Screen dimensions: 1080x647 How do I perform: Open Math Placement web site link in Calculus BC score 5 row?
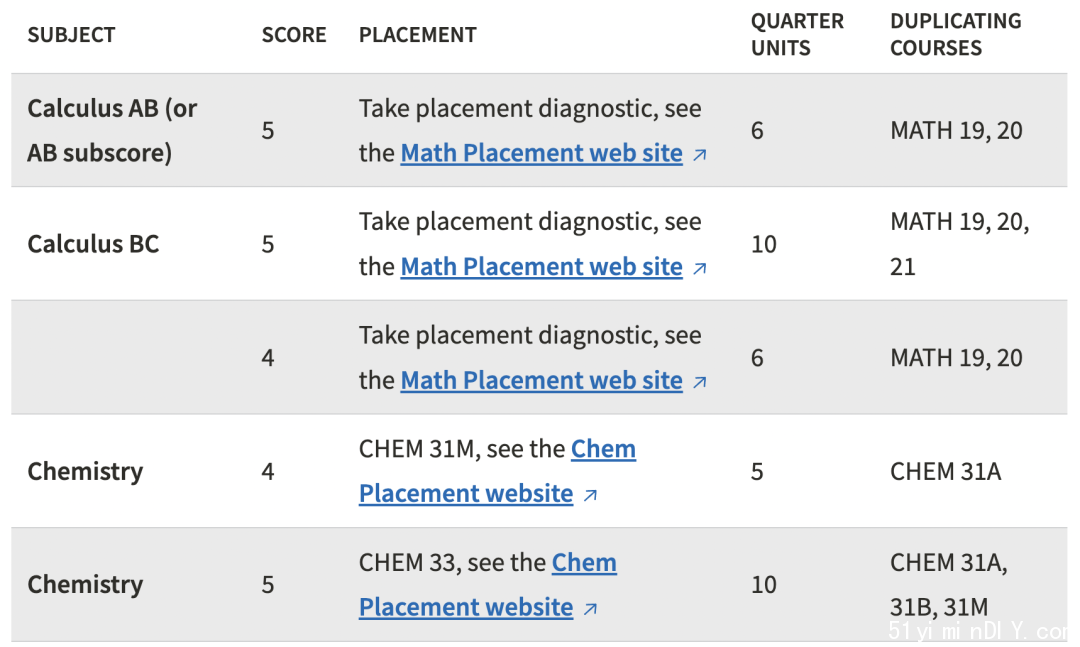[x=541, y=267]
